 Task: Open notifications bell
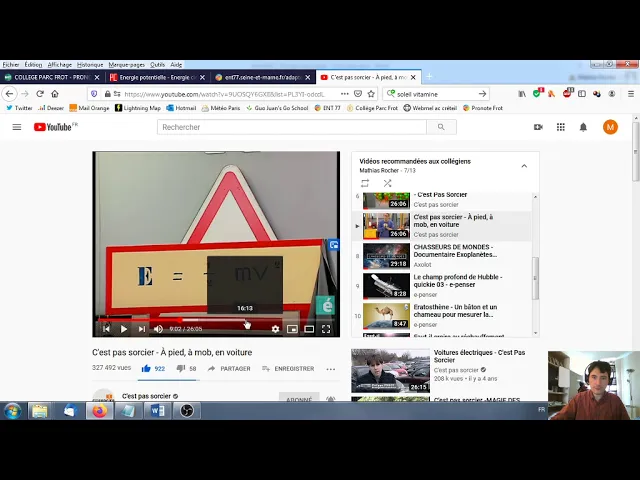[x=583, y=127]
